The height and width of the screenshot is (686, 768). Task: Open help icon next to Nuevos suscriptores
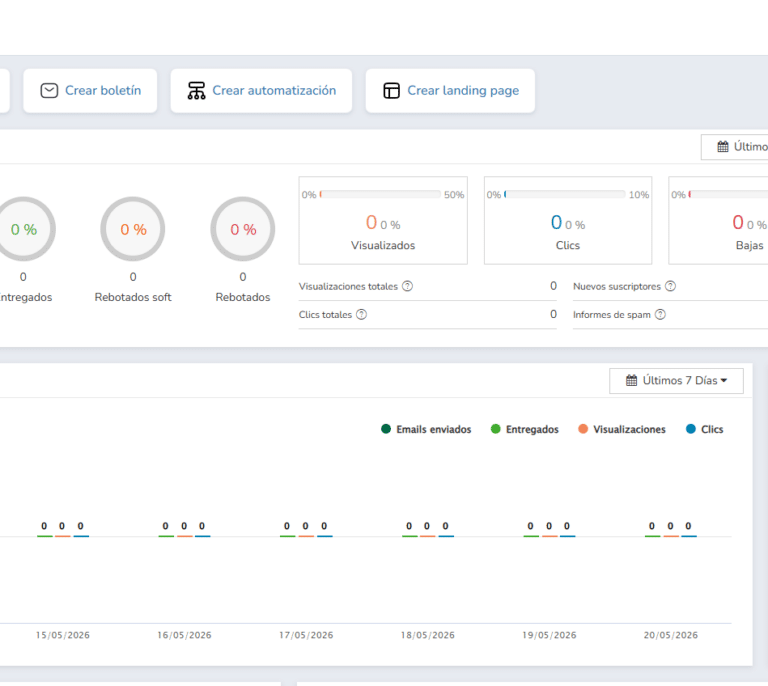[x=671, y=286]
